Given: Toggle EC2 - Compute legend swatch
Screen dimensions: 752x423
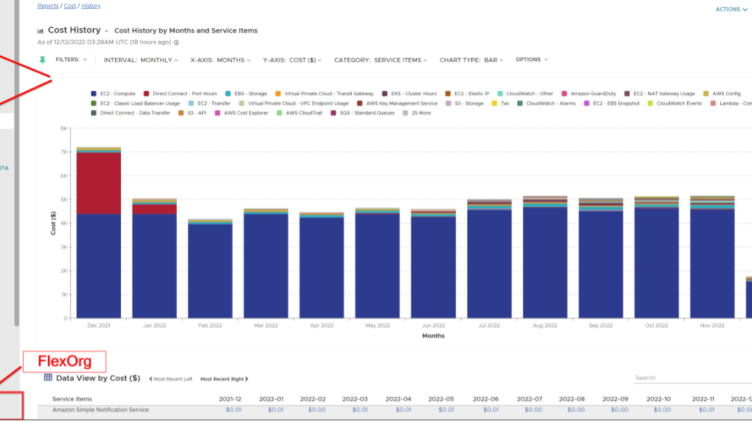Looking at the screenshot, I should click(94, 94).
